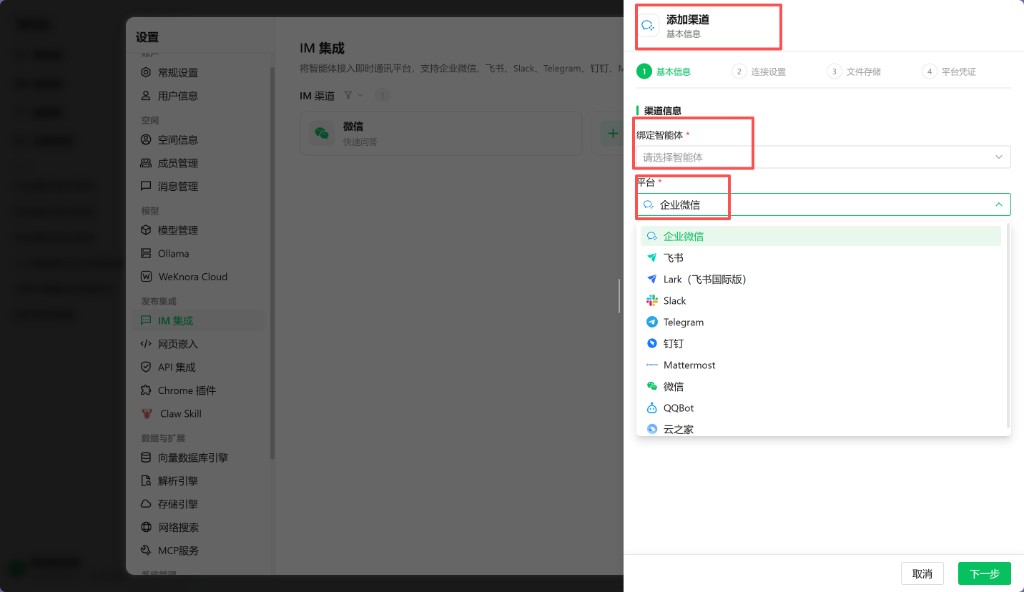
Task: Open 解析引擎 settings
Action: [x=199, y=481]
